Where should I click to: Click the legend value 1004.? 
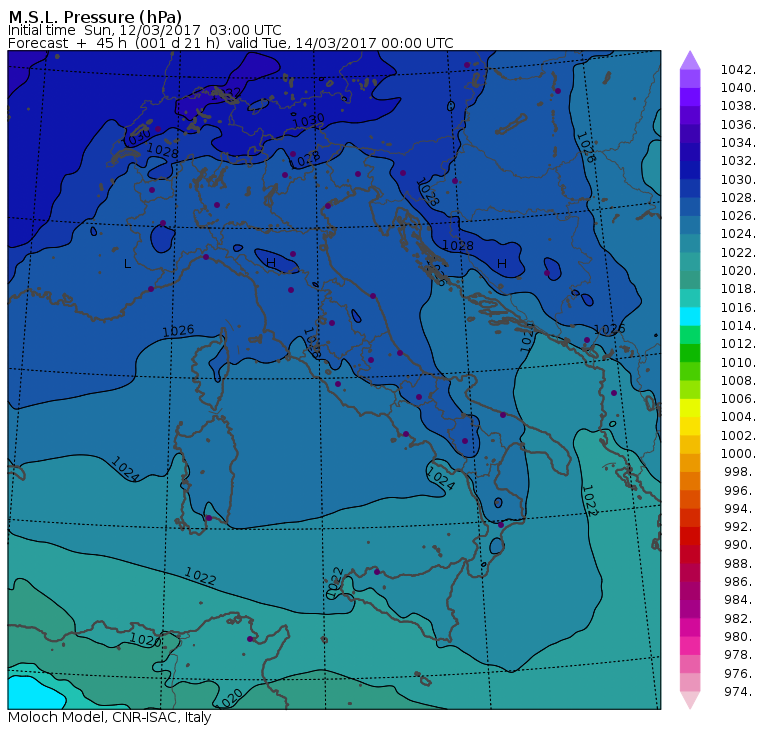[x=738, y=417]
